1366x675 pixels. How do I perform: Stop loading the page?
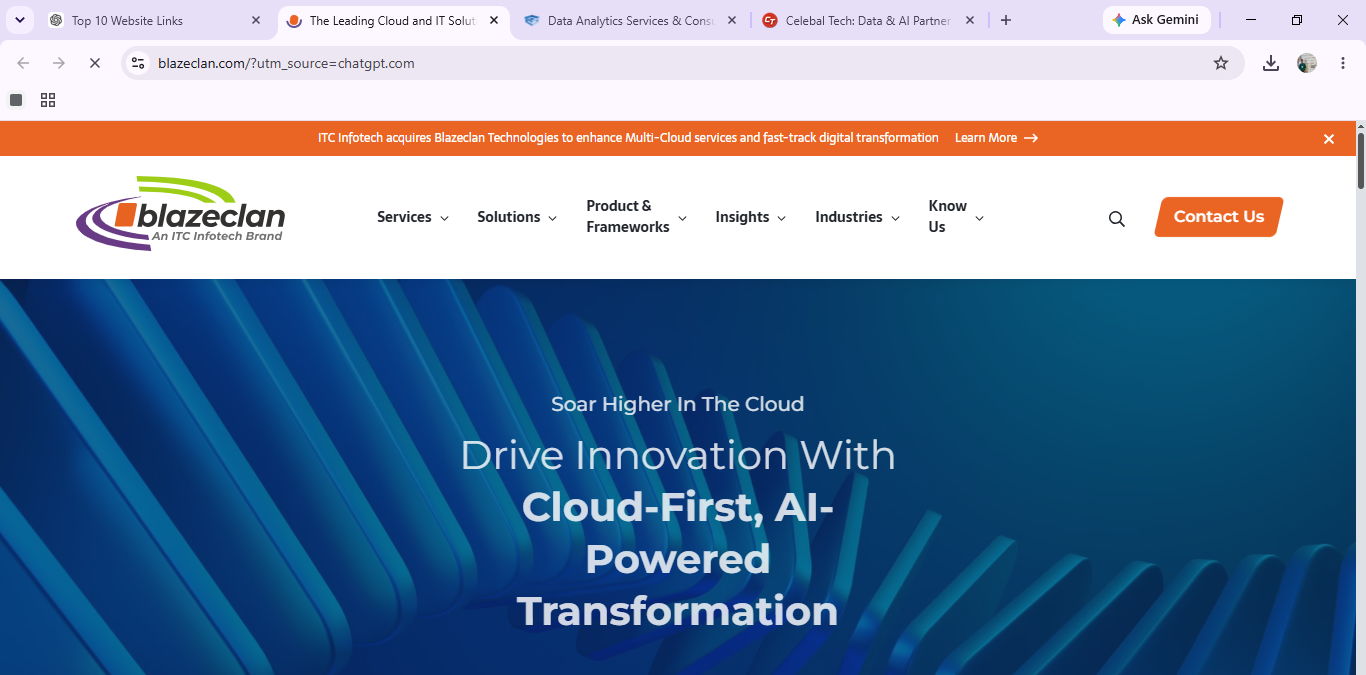point(95,63)
